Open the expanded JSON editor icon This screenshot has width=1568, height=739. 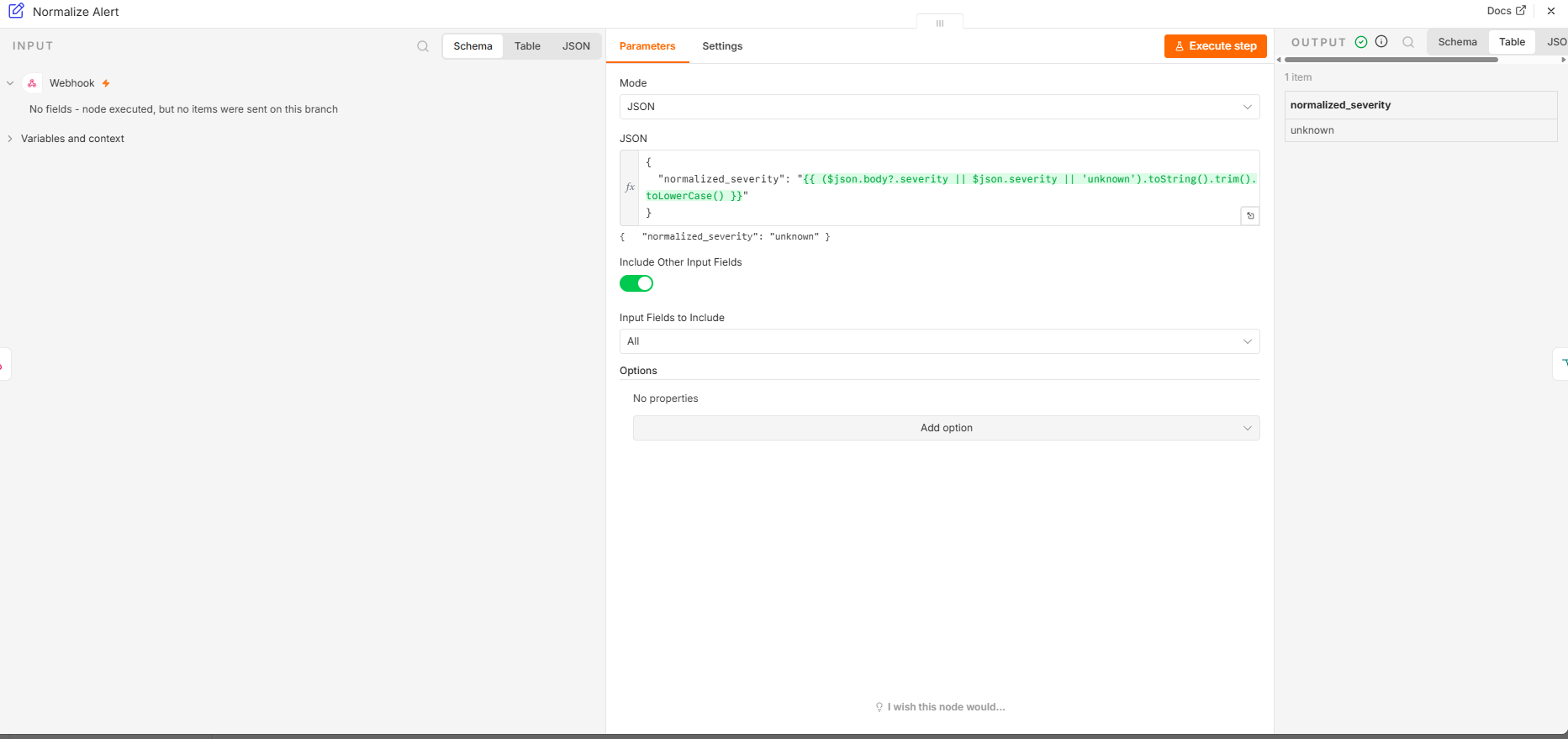point(1250,216)
